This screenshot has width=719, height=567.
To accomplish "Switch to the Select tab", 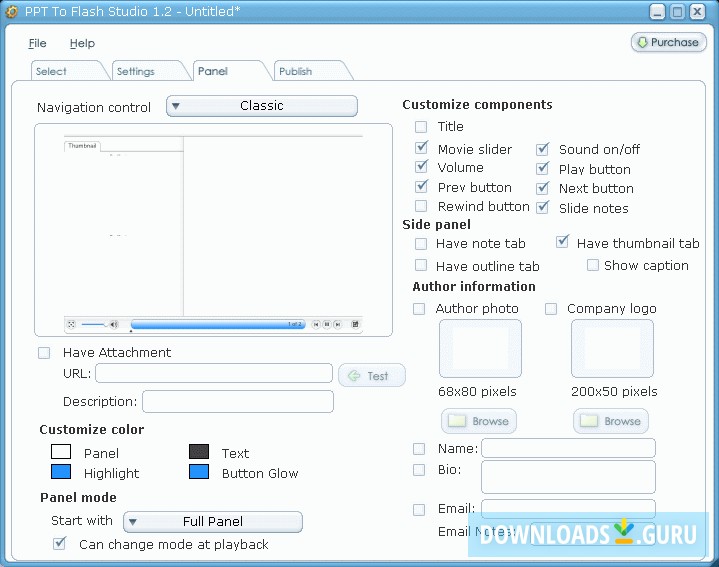I will (69, 71).
